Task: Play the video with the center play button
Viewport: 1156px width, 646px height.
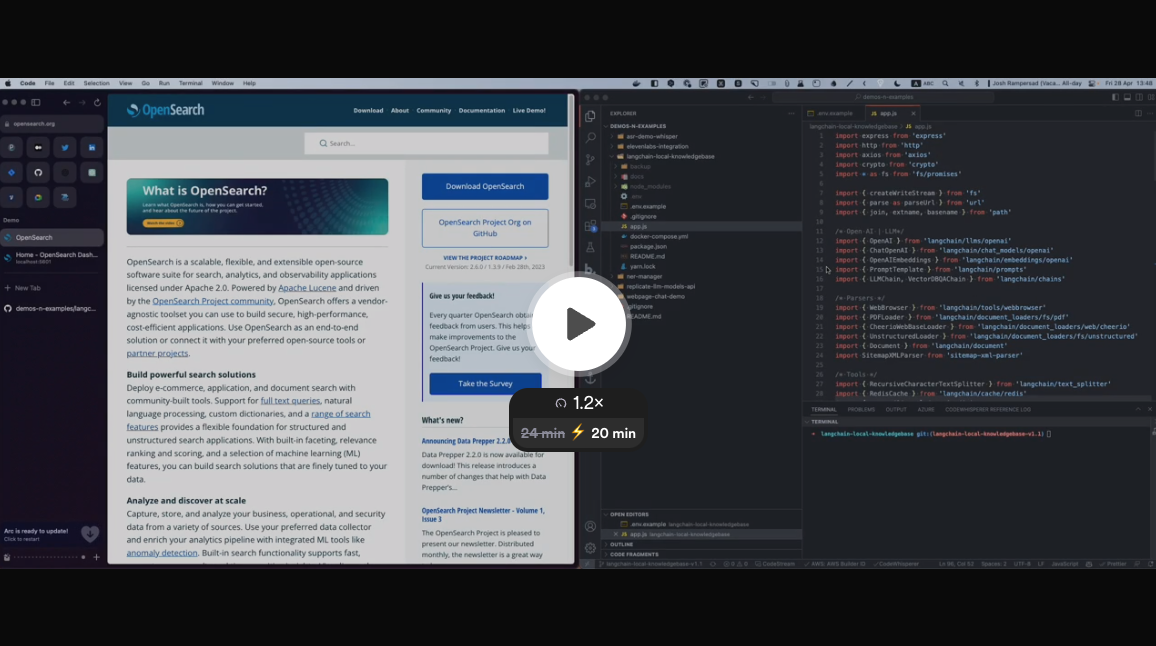Action: tap(578, 324)
